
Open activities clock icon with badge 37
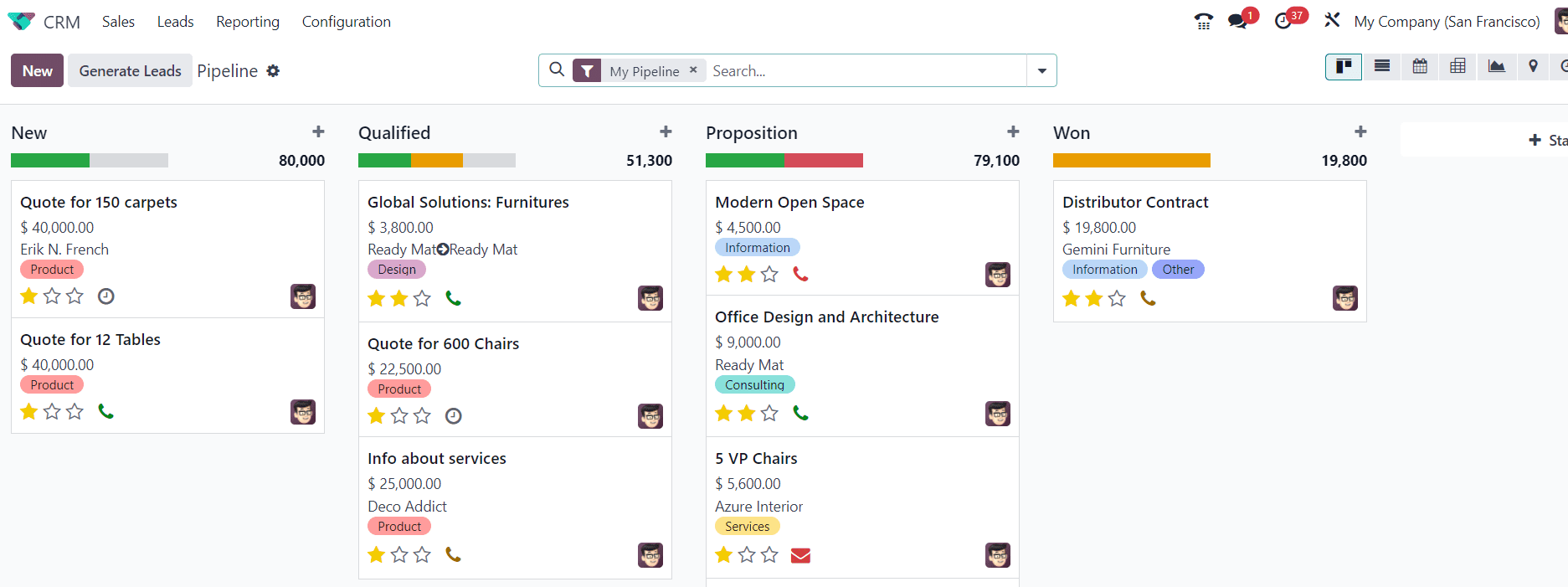coord(1284,22)
